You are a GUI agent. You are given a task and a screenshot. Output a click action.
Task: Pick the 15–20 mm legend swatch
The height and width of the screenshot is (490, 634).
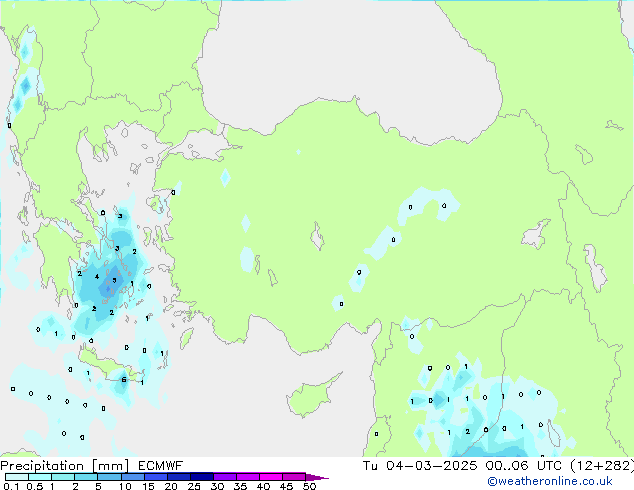point(155,477)
